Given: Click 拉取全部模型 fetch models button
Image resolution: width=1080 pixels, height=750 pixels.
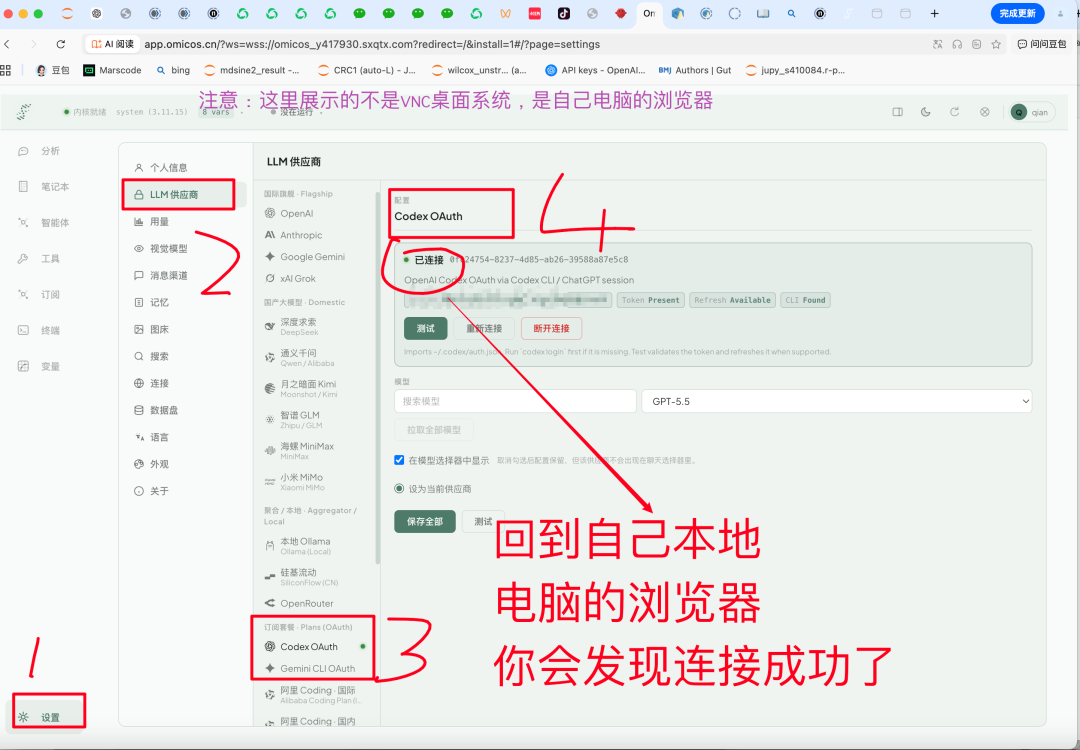Looking at the screenshot, I should [434, 430].
